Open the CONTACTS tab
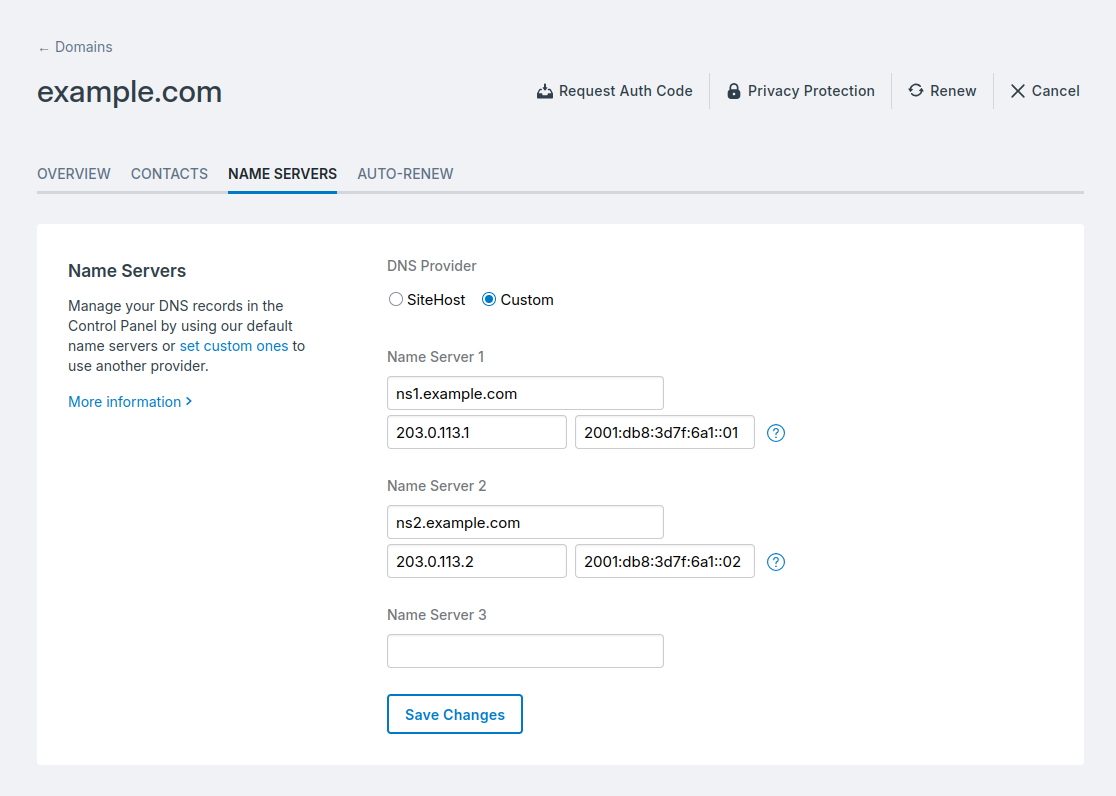Screen dimensions: 1116x796 [169, 173]
